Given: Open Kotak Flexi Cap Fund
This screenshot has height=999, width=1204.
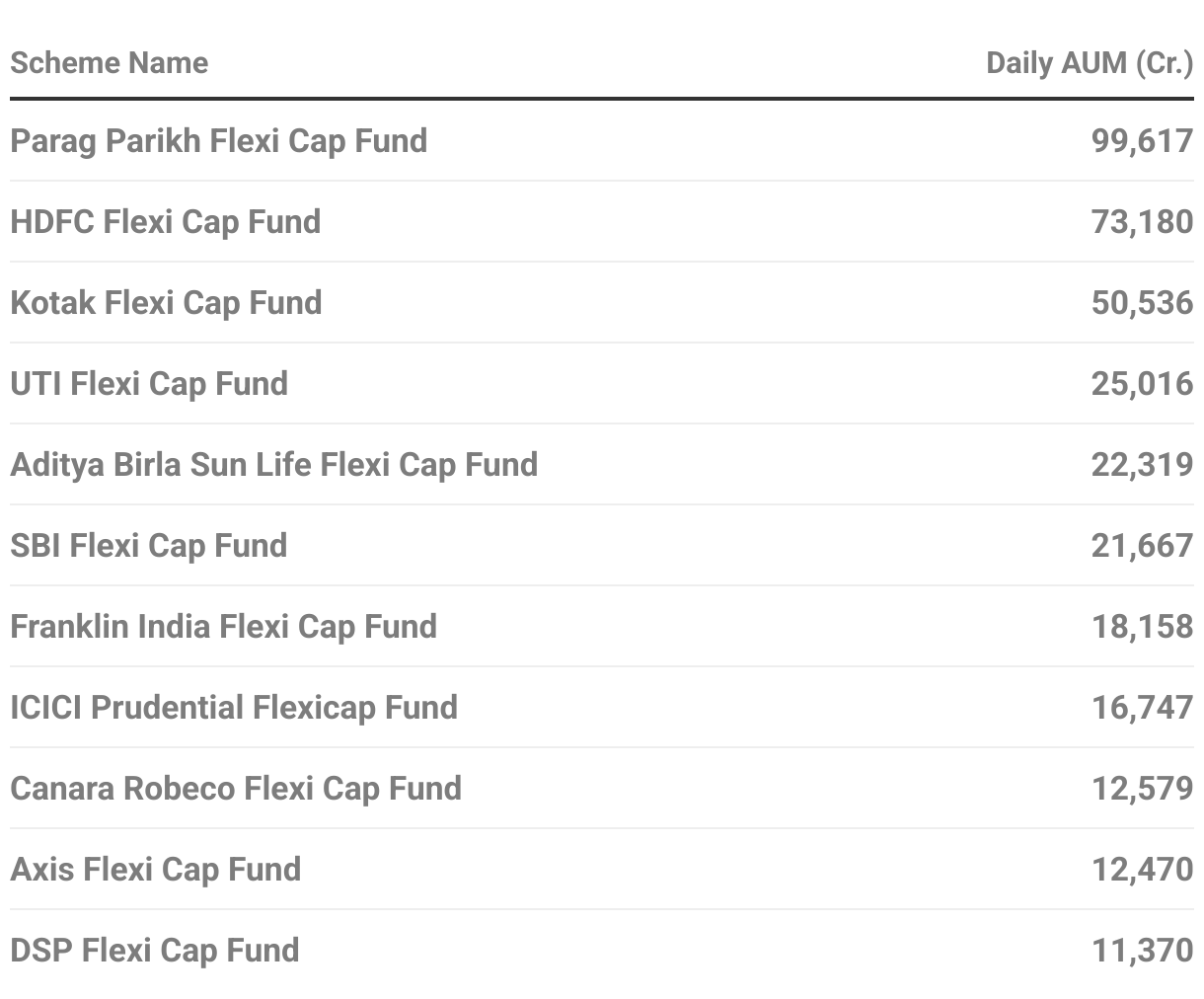Looking at the screenshot, I should (x=166, y=303).
